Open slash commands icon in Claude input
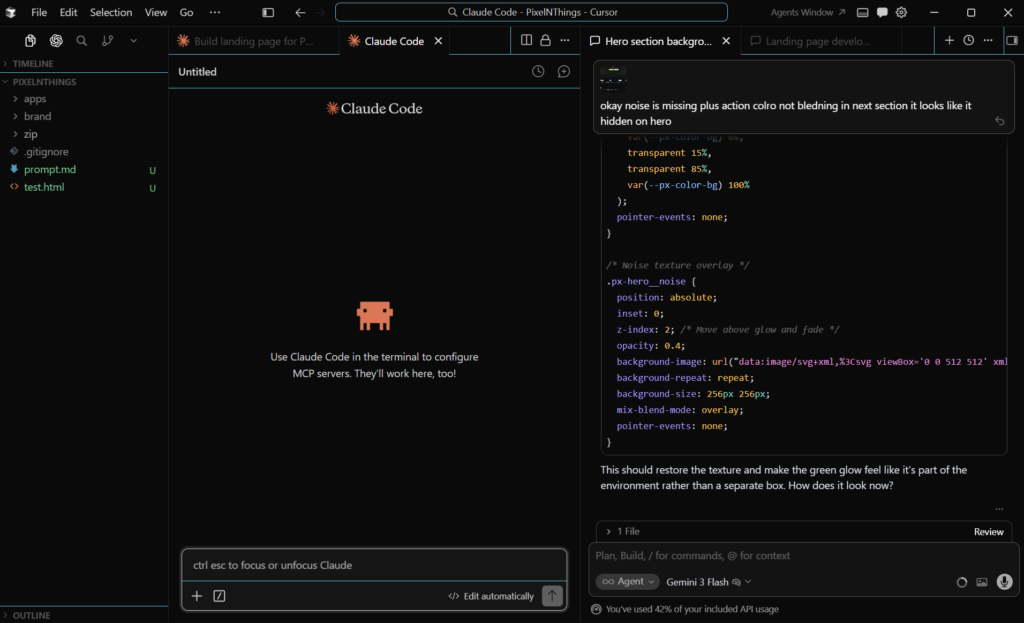1024x623 pixels. point(219,596)
